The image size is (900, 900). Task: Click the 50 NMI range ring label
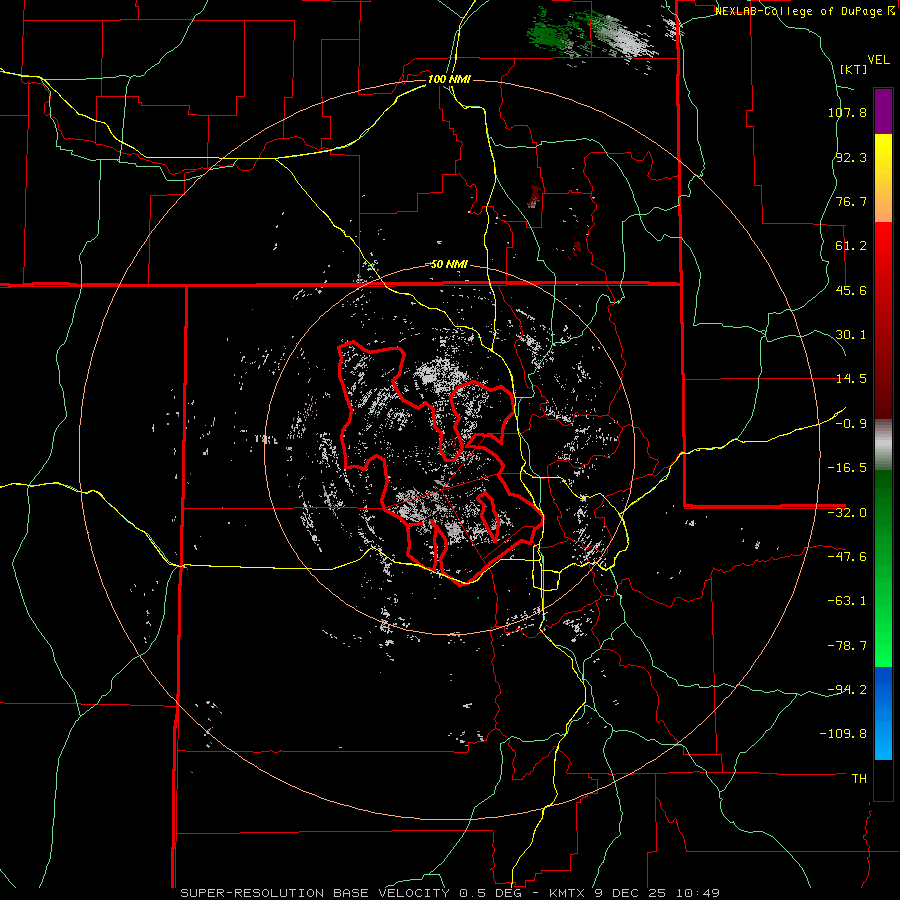[x=449, y=264]
